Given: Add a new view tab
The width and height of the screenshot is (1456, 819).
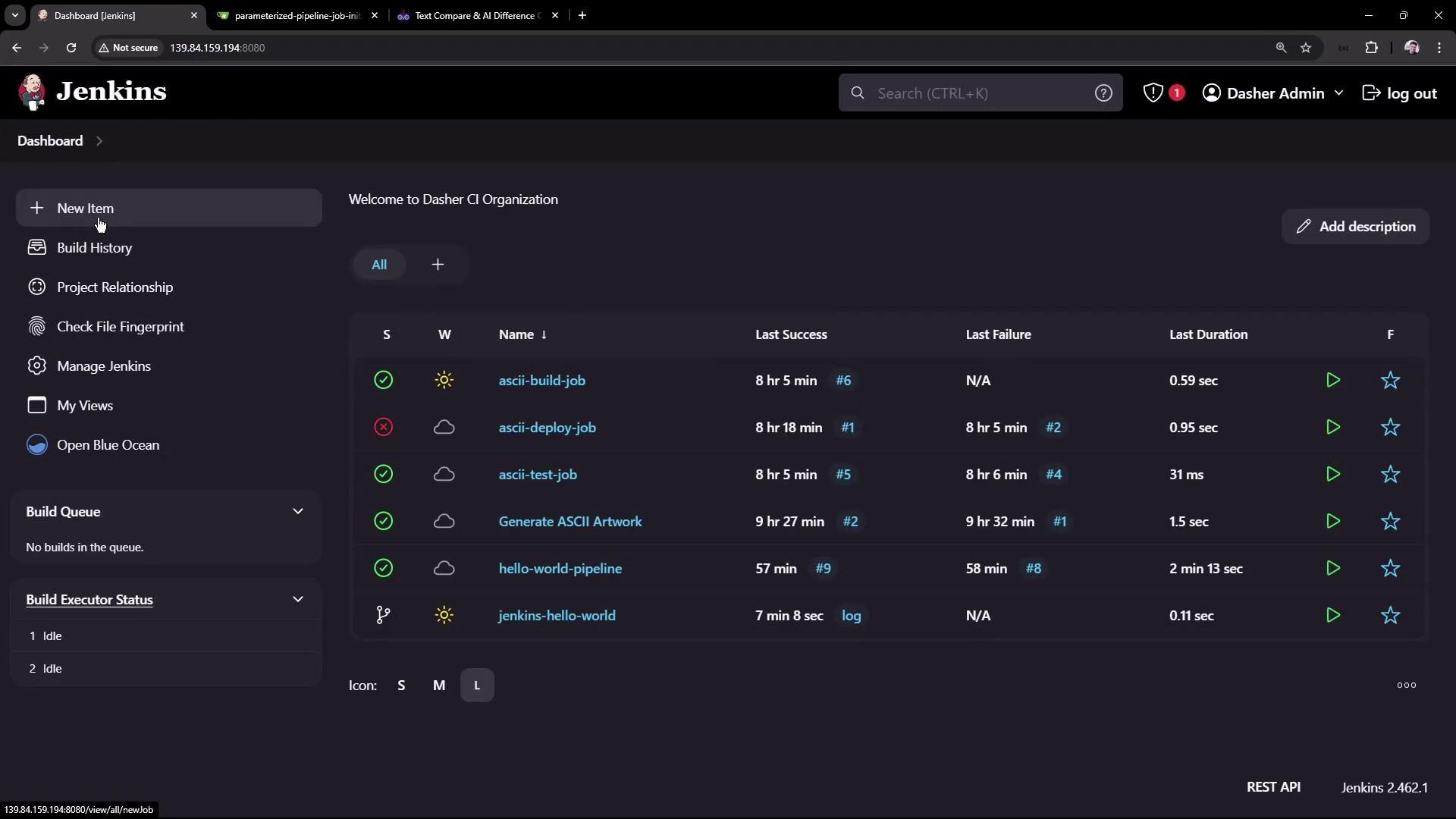Looking at the screenshot, I should coord(438,265).
